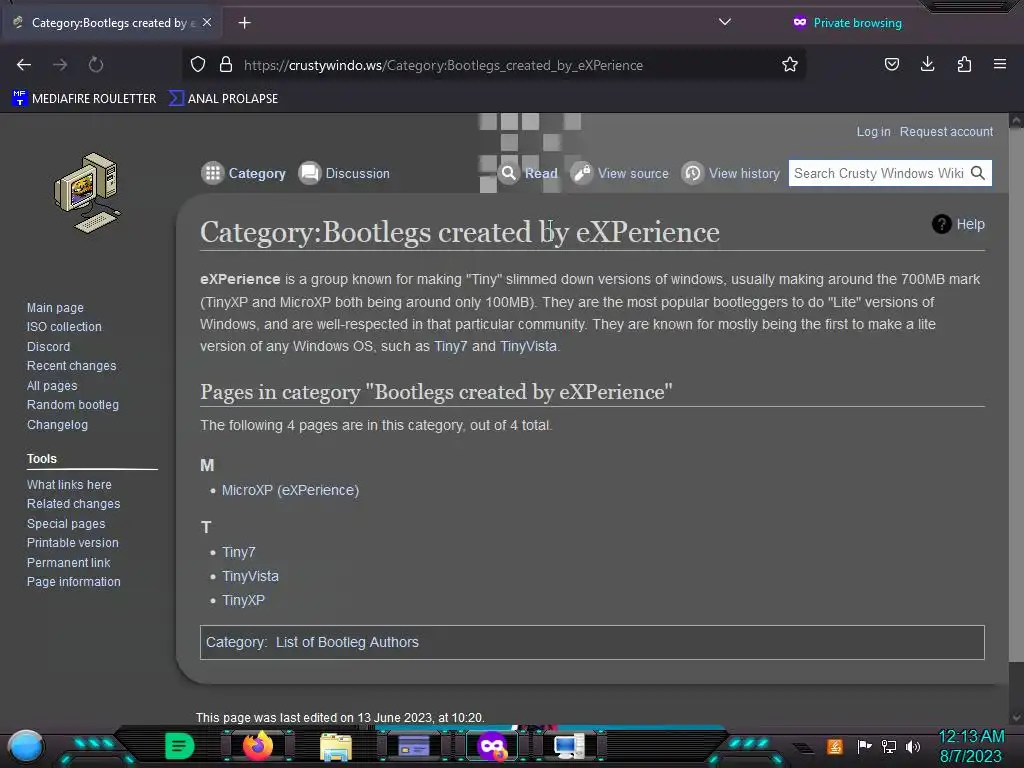Click the address bar URL
The width and height of the screenshot is (1024, 768).
click(443, 65)
